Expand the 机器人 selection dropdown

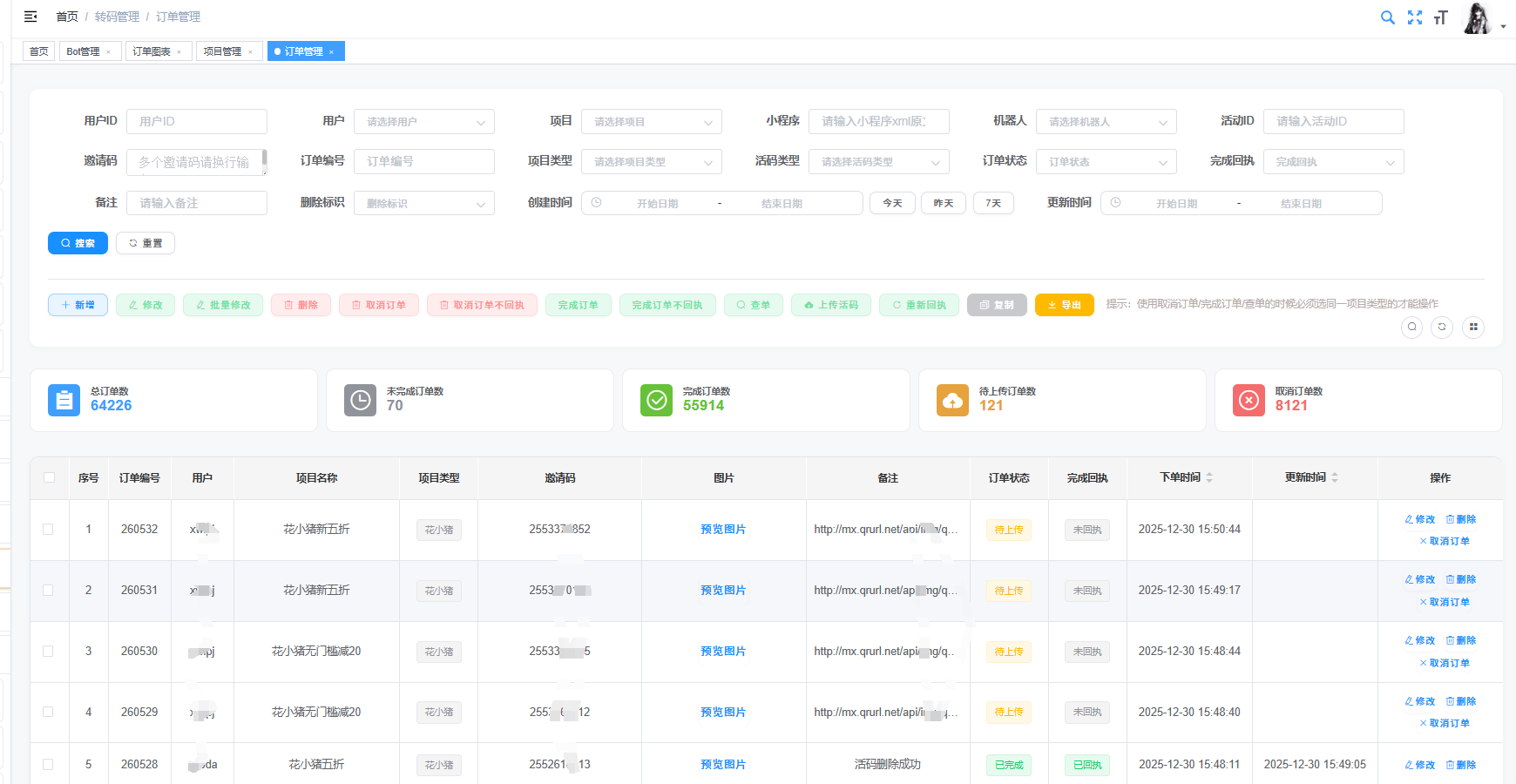click(x=1106, y=122)
